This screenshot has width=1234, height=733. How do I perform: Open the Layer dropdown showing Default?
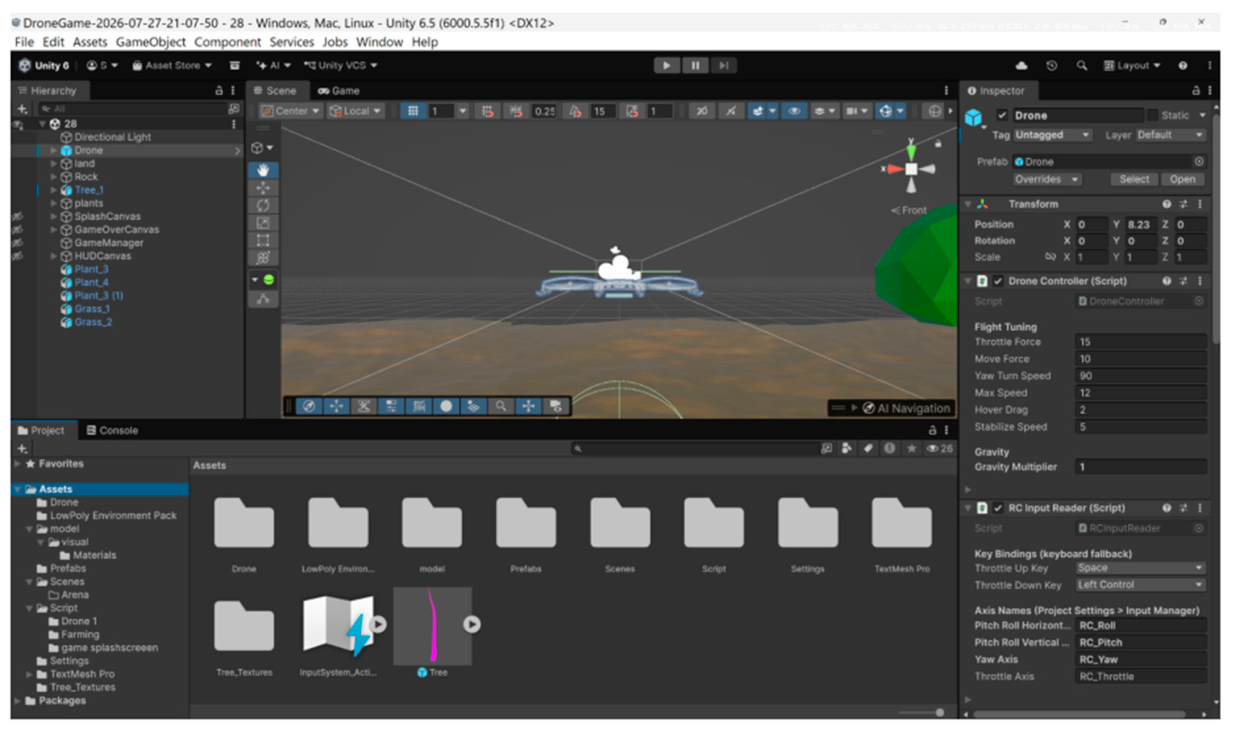tap(1171, 135)
